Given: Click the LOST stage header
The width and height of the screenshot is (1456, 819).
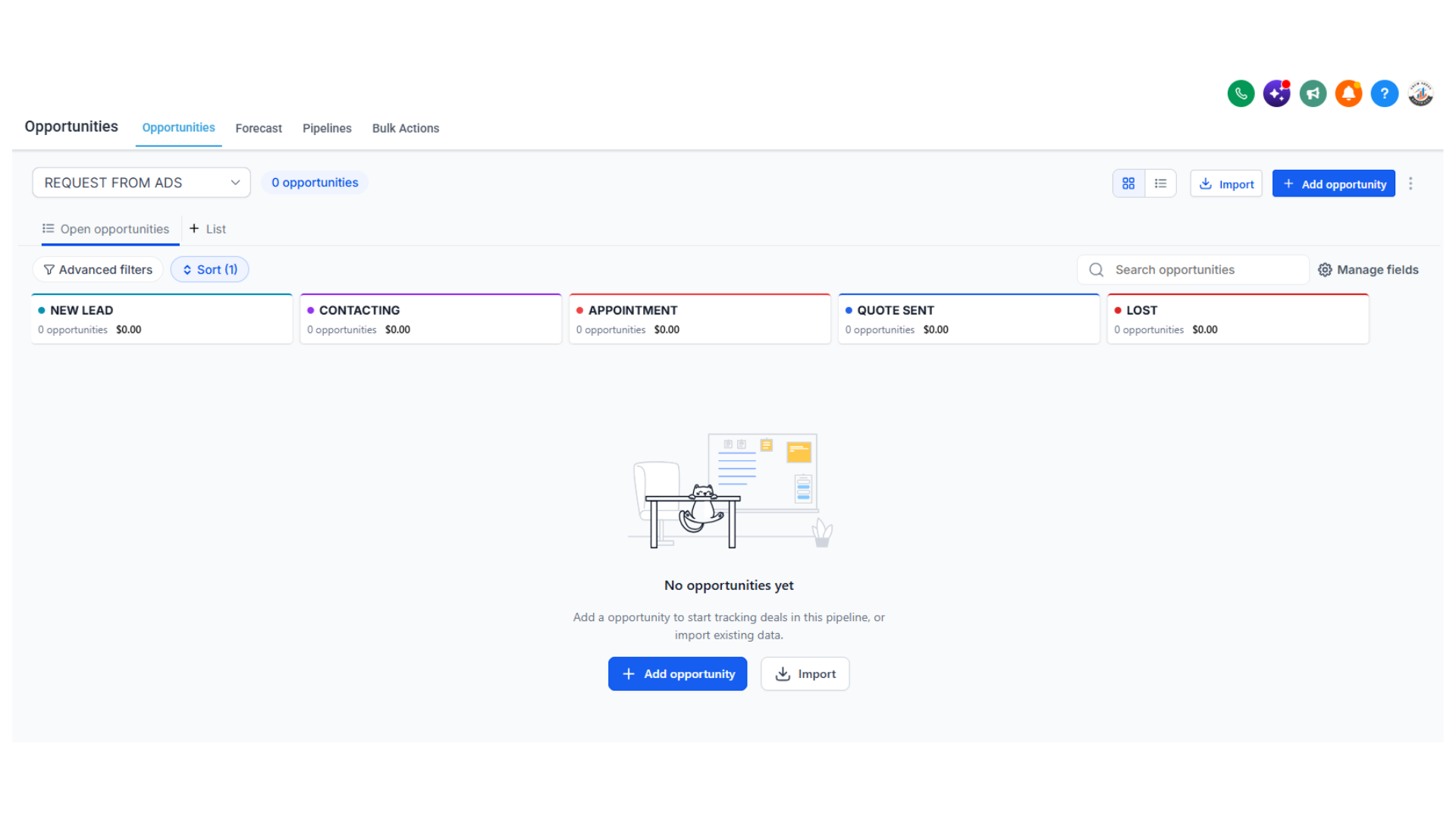Looking at the screenshot, I should tap(1238, 319).
